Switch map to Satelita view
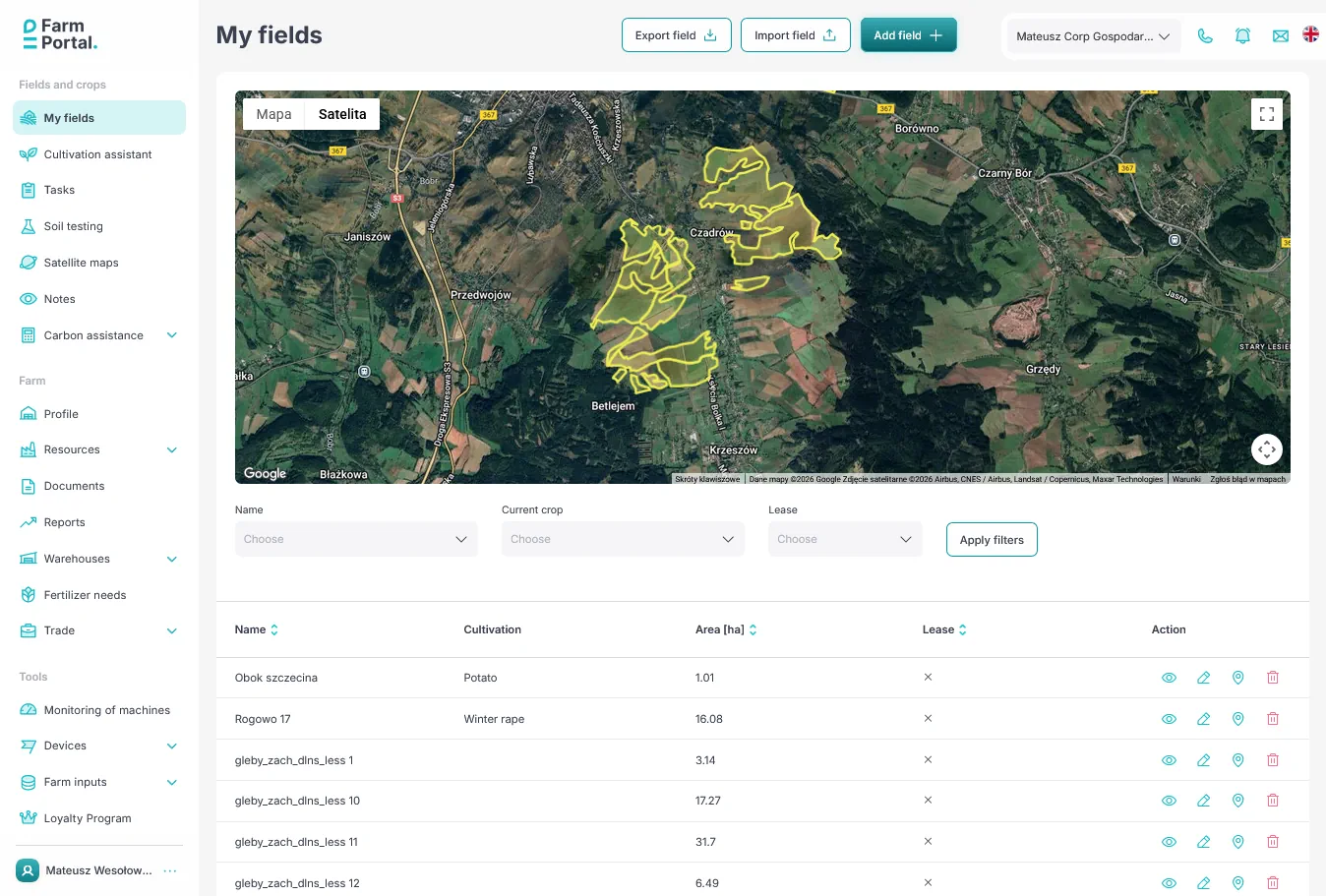This screenshot has height=896, width=1326. pos(341,113)
